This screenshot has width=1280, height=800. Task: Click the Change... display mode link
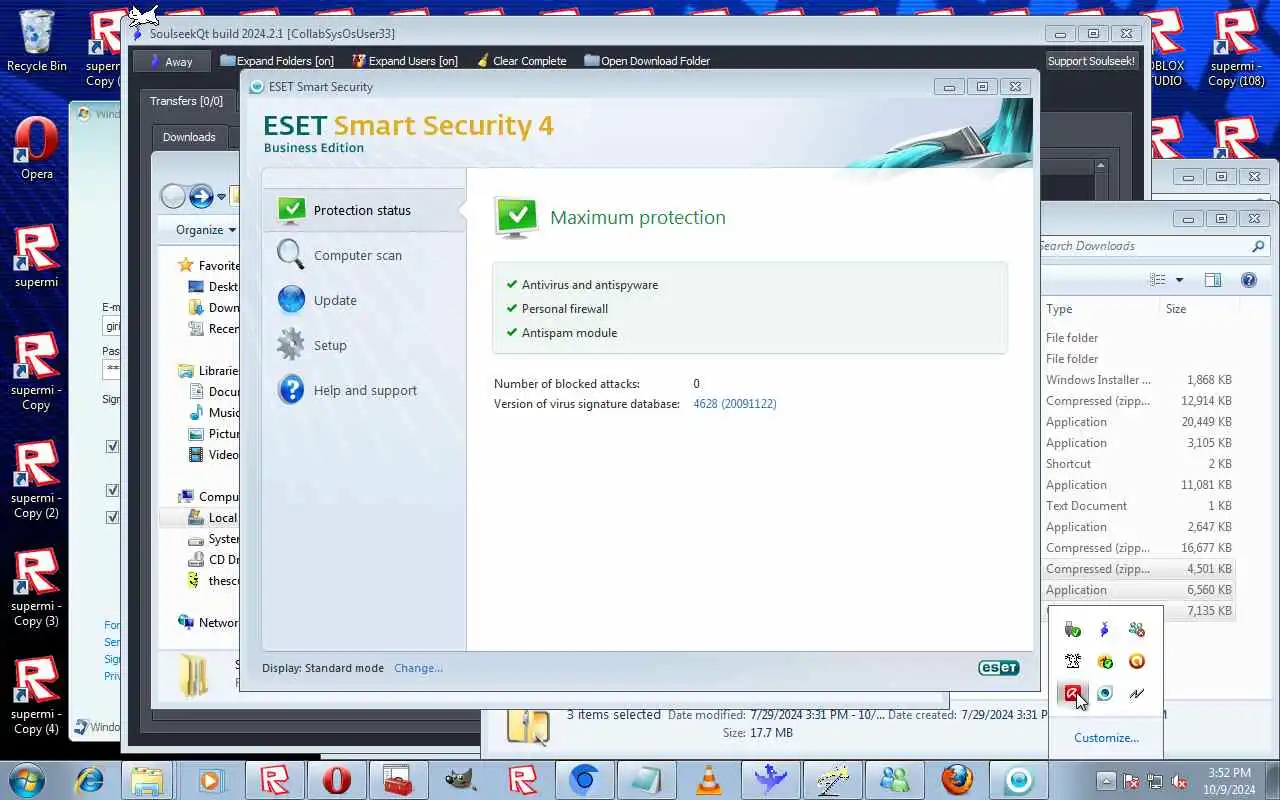click(x=418, y=668)
